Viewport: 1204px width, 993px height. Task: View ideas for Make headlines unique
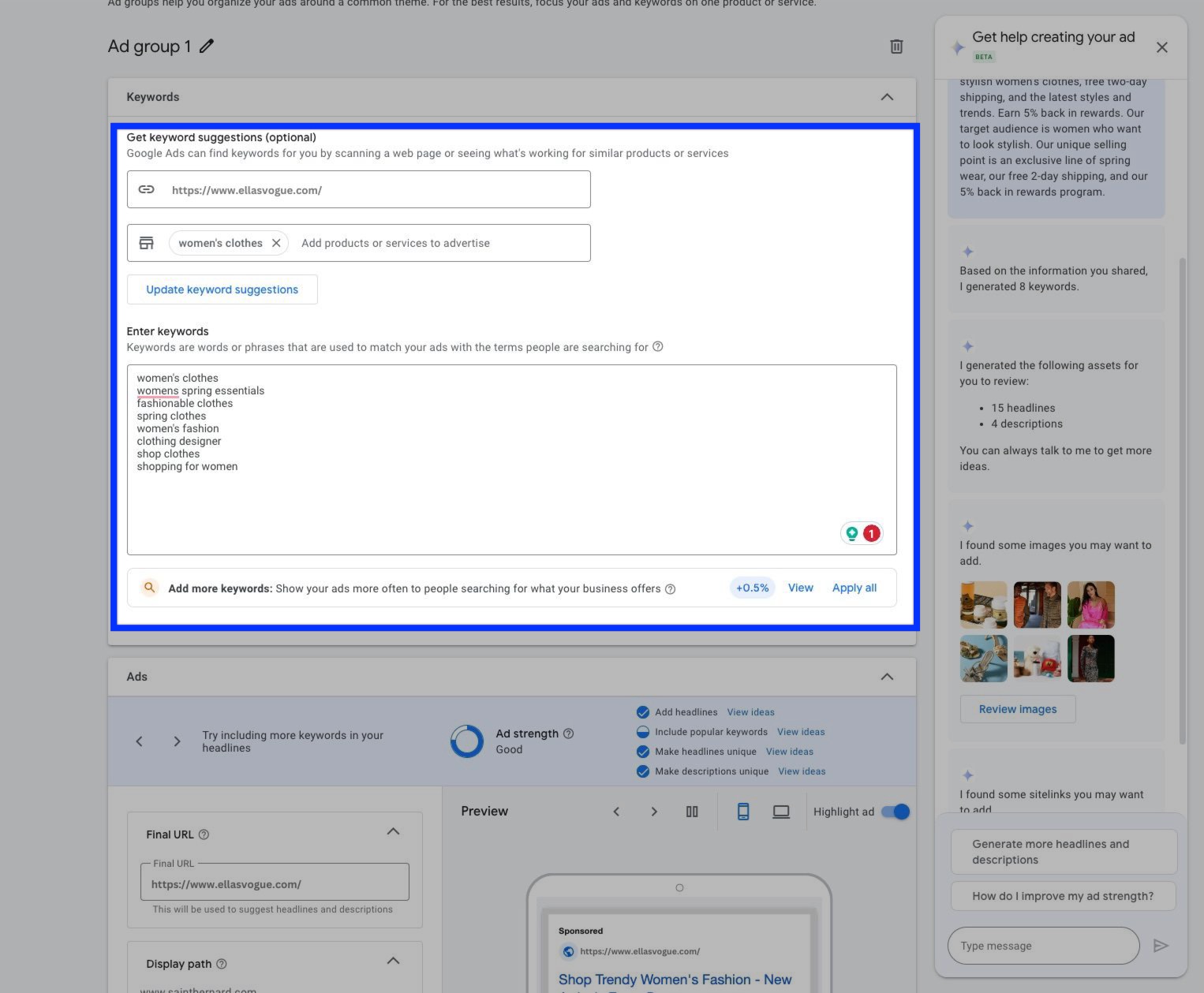[789, 752]
